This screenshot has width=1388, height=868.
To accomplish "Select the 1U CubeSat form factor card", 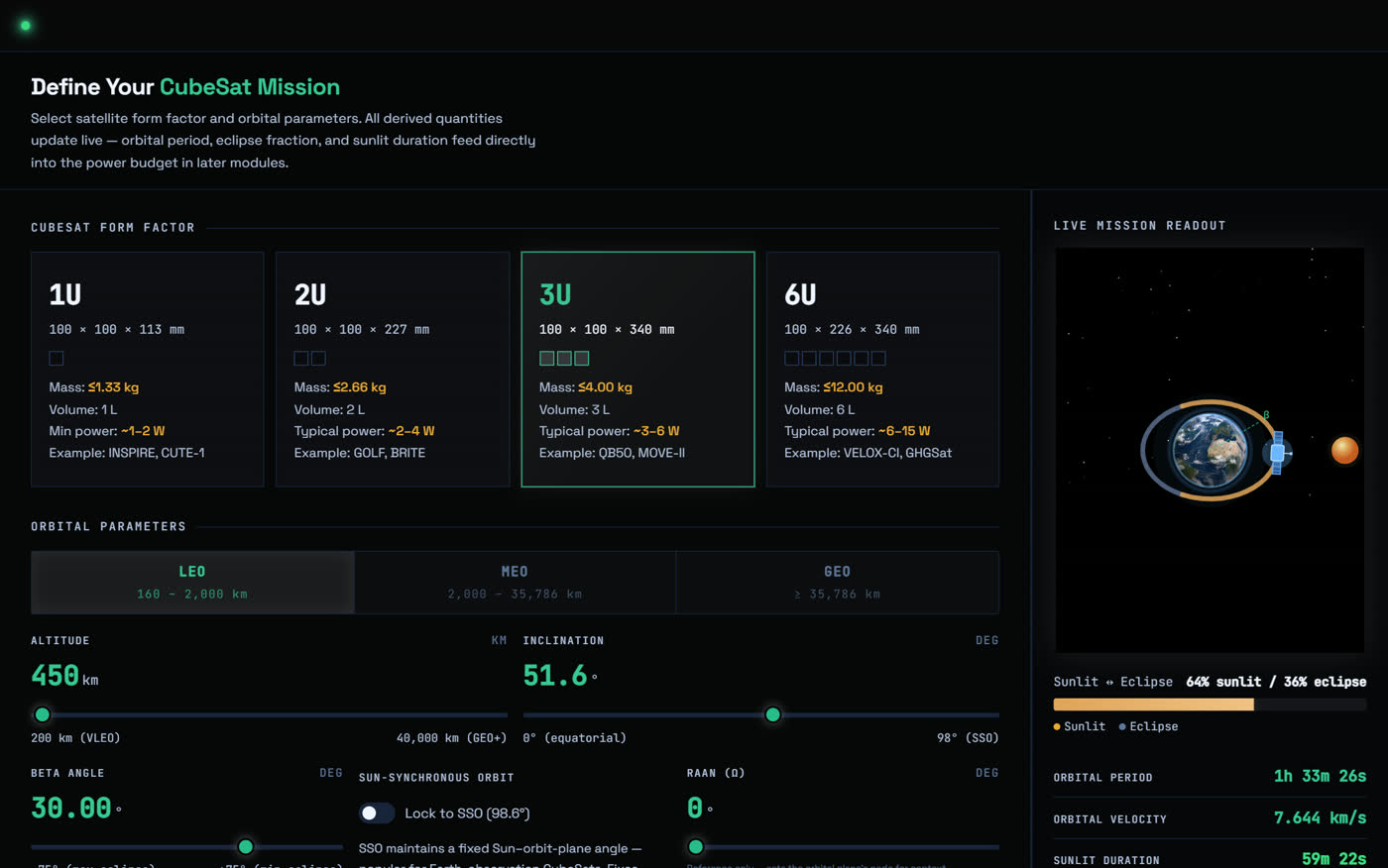I will coord(148,369).
